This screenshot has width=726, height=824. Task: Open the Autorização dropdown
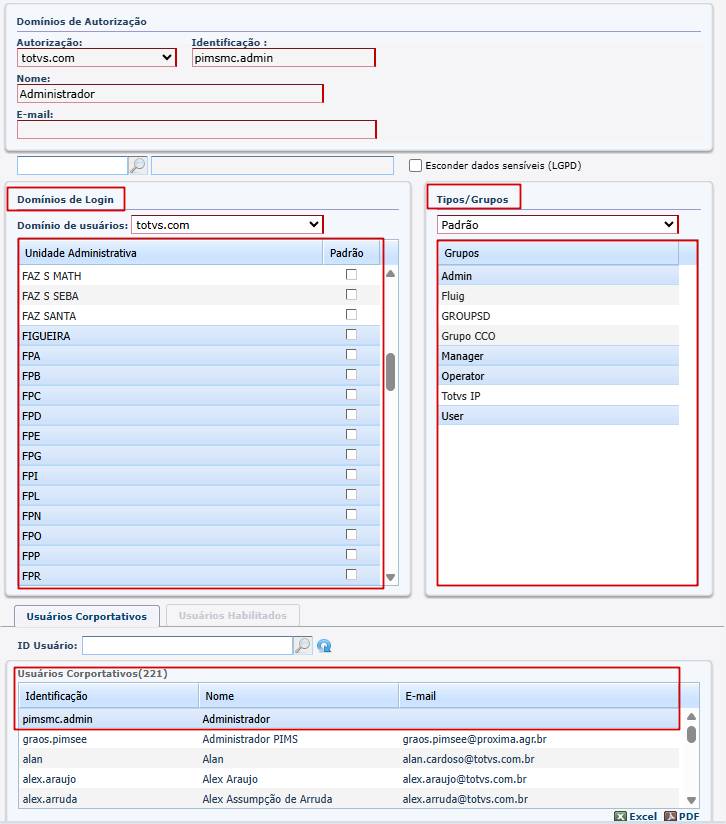97,58
